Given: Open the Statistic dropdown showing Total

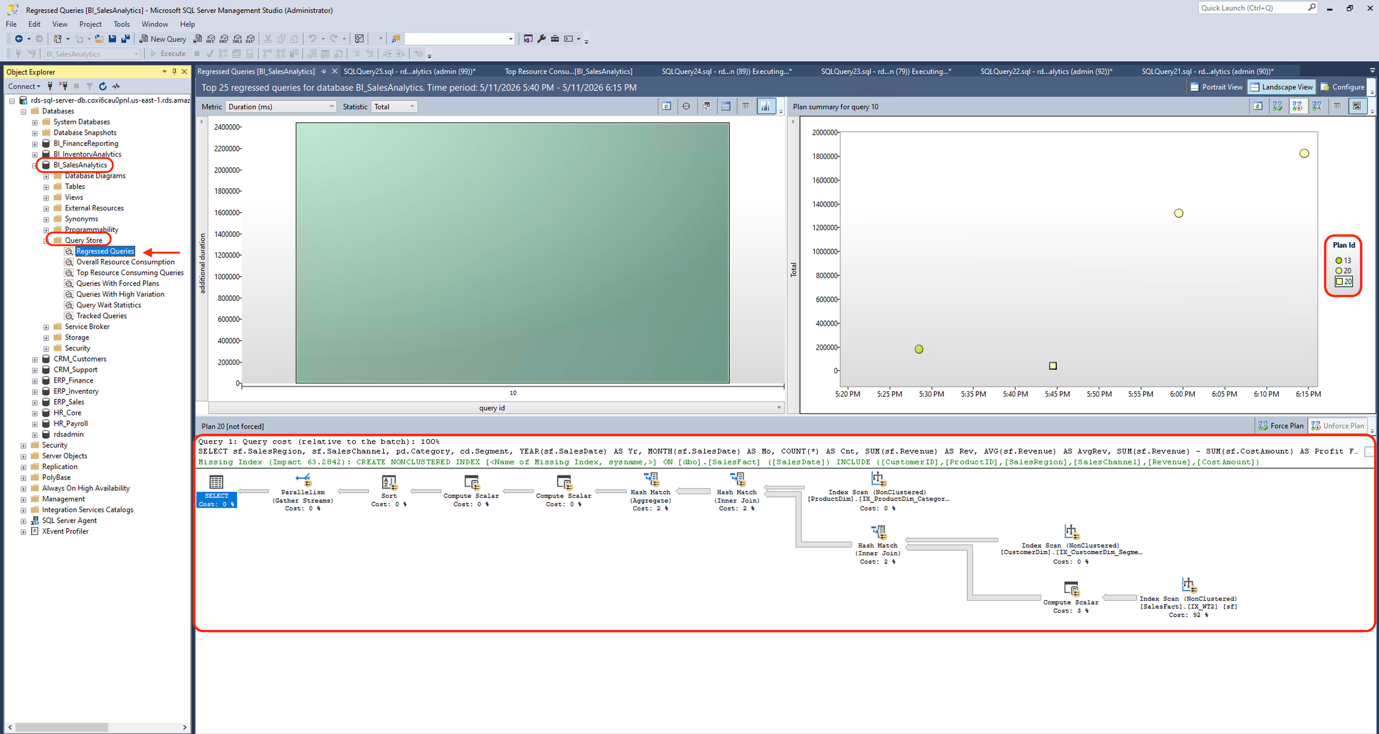Looking at the screenshot, I should pos(394,106).
